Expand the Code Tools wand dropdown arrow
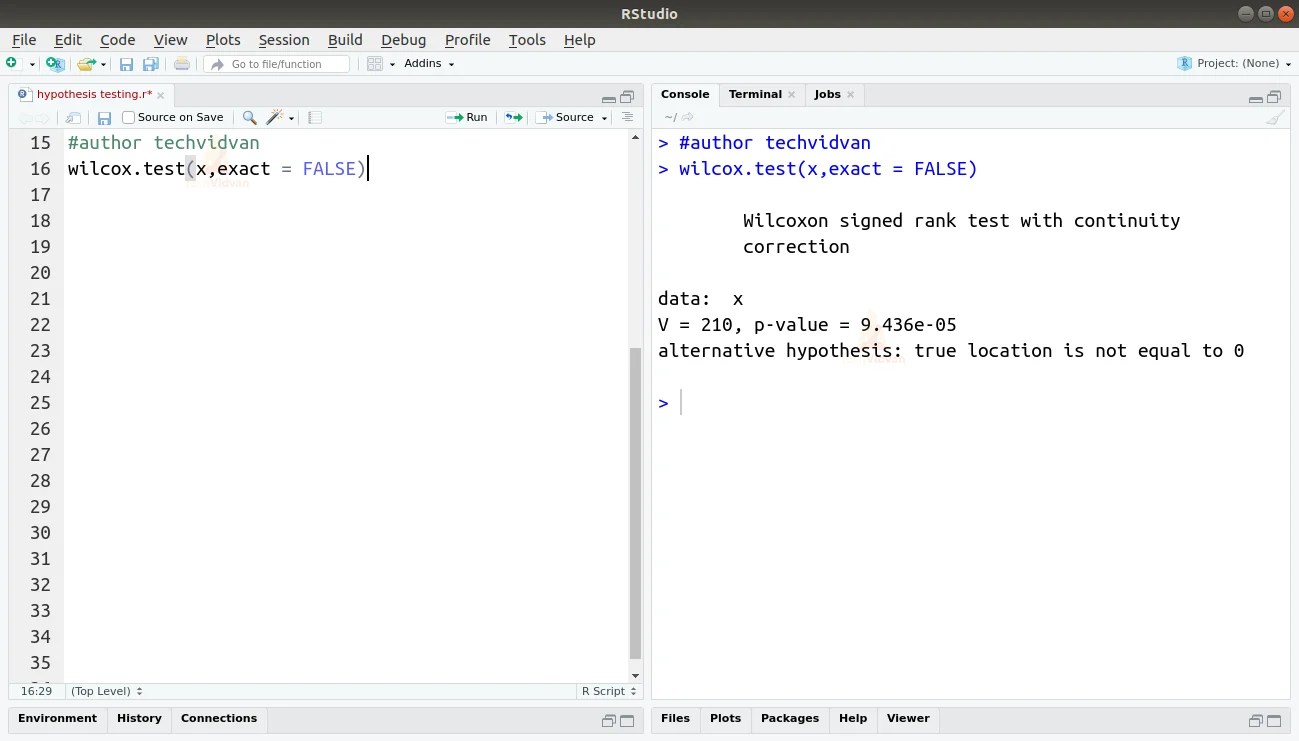The image size is (1299, 741). click(x=291, y=118)
